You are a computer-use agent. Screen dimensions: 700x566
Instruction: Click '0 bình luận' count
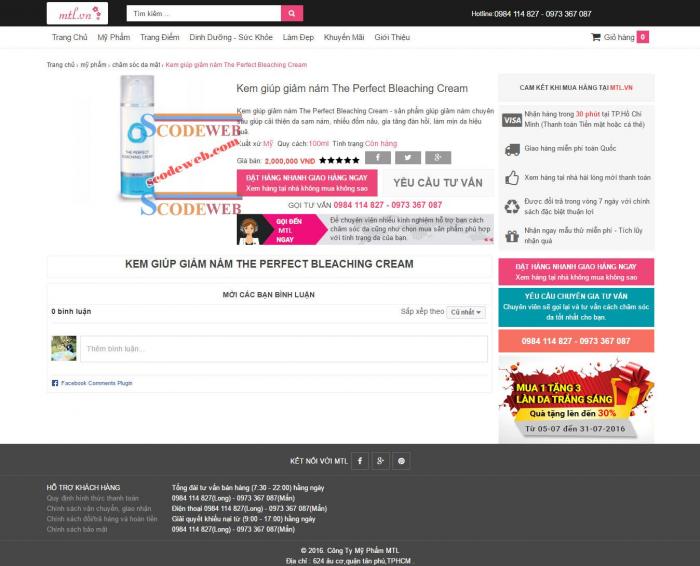coord(71,311)
